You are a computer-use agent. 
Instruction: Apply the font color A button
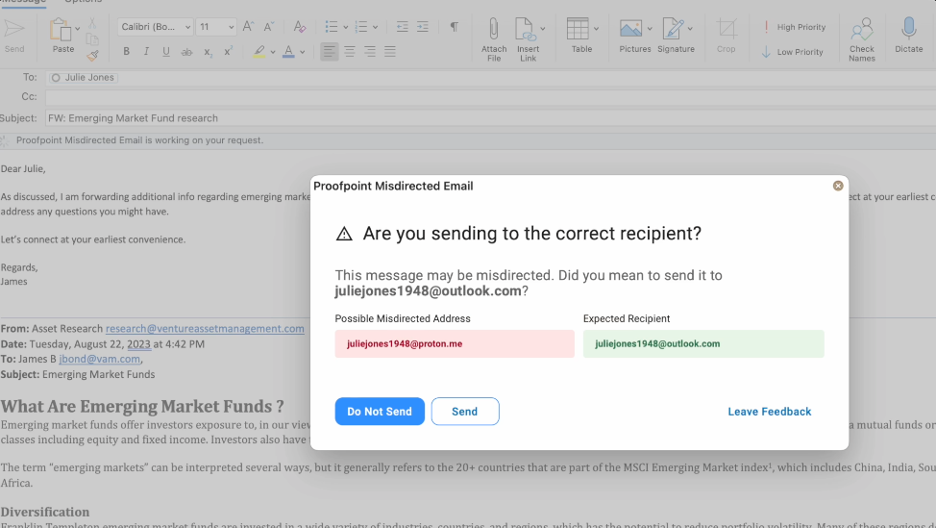pos(288,52)
